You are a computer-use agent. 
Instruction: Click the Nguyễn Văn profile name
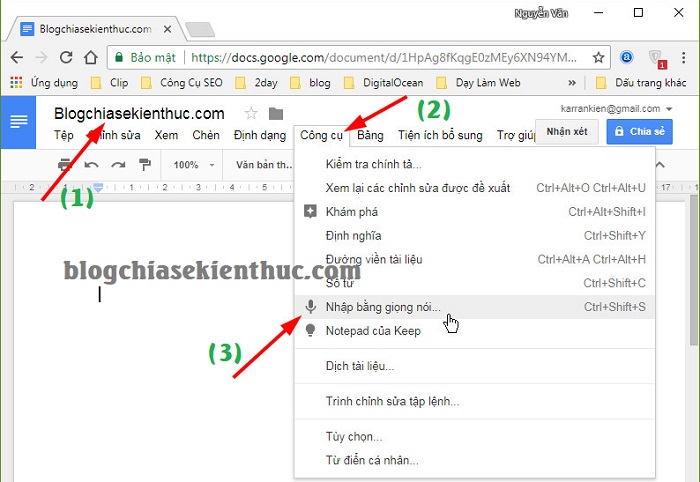click(x=541, y=13)
